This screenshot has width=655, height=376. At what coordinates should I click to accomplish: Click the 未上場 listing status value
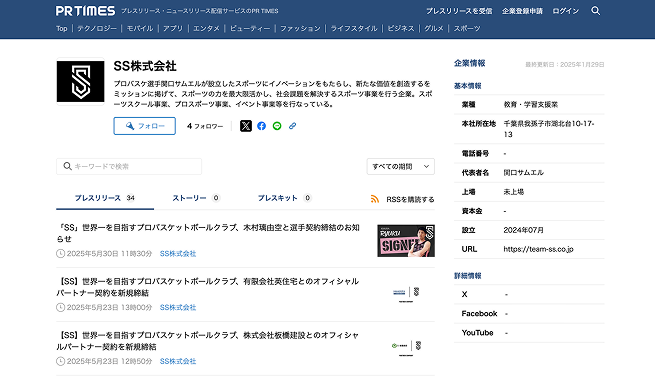tap(513, 192)
